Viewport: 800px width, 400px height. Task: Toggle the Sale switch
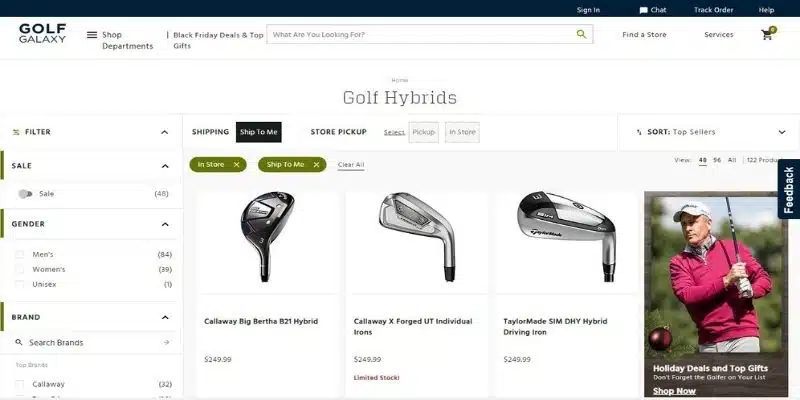pos(25,194)
